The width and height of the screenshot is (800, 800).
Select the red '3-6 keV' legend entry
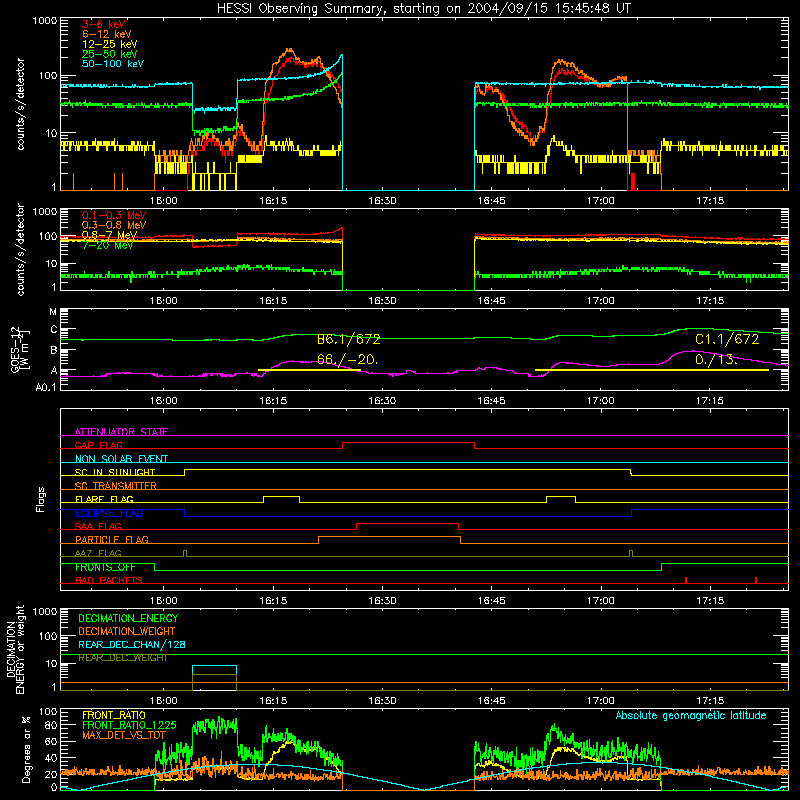point(103,24)
